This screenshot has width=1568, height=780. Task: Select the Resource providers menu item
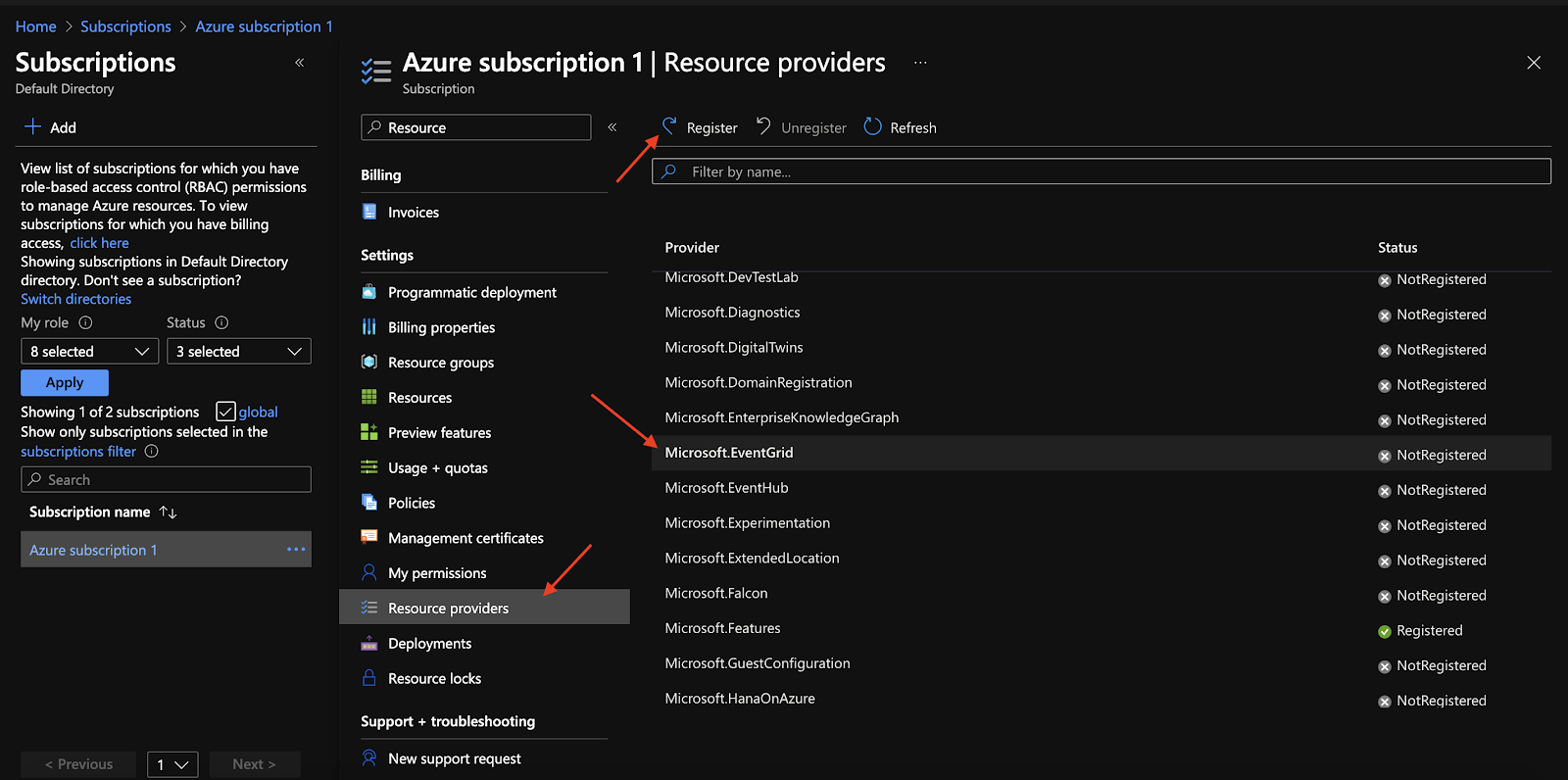[x=484, y=608]
